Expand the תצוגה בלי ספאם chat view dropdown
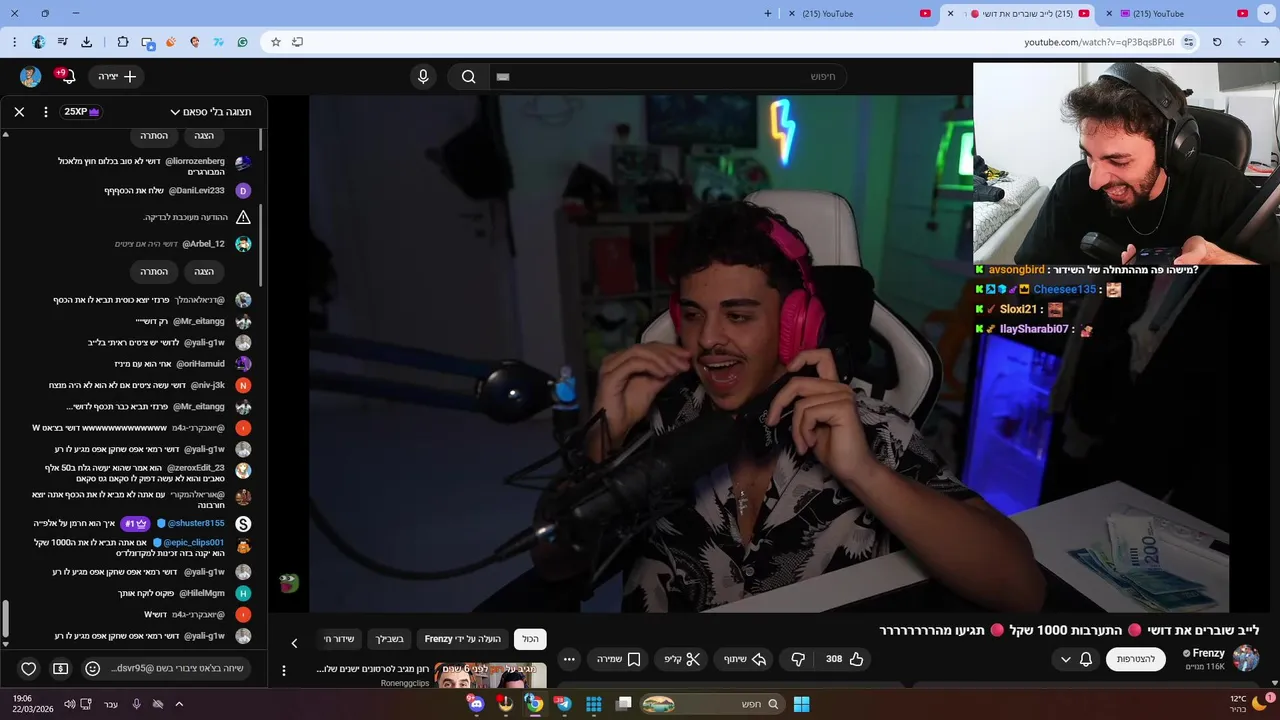Screen dimensions: 1280x720 pos(211,112)
